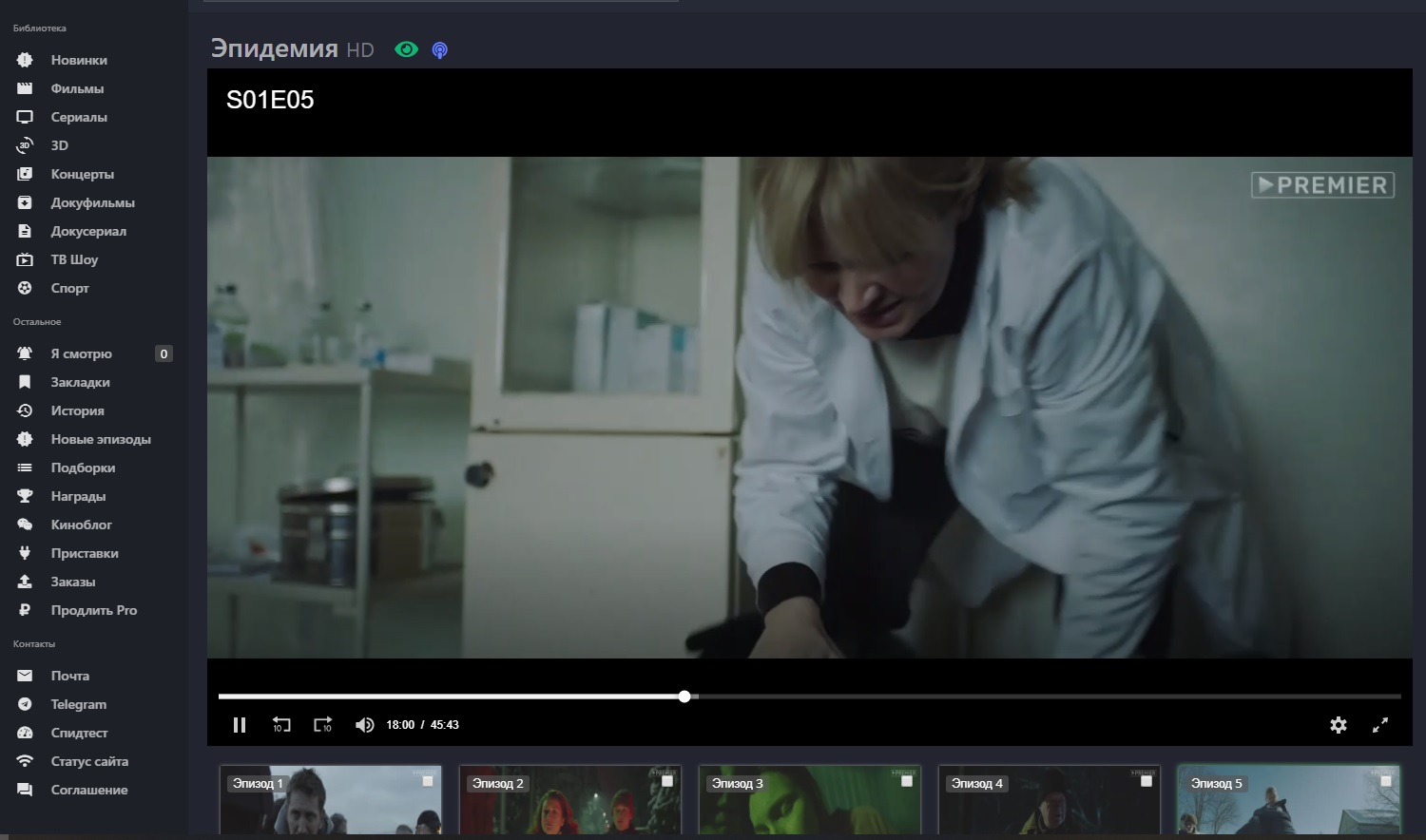Pause the video playback
The image size is (1426, 840).
240,725
